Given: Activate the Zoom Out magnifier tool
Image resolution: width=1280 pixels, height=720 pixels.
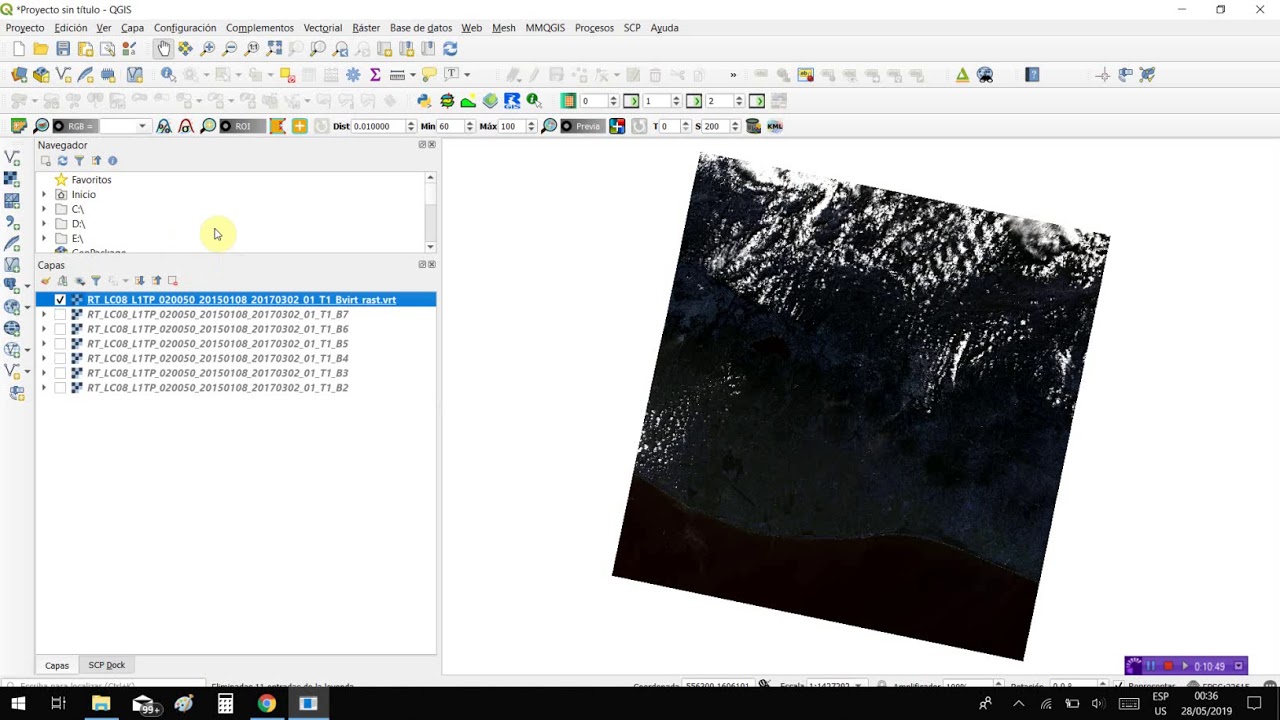Looking at the screenshot, I should 230,49.
